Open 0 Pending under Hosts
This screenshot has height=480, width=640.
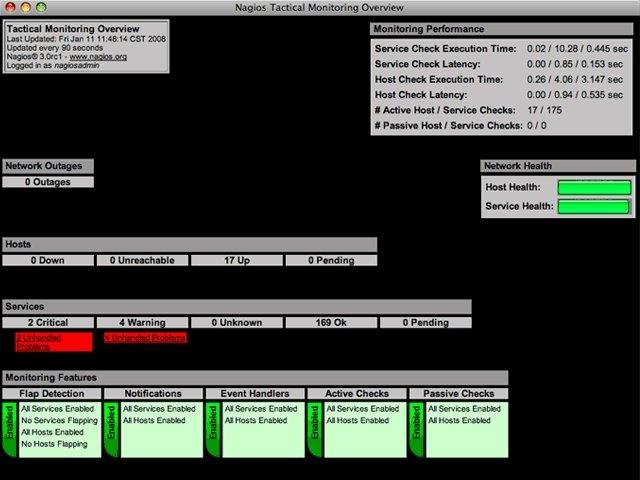[x=331, y=260]
